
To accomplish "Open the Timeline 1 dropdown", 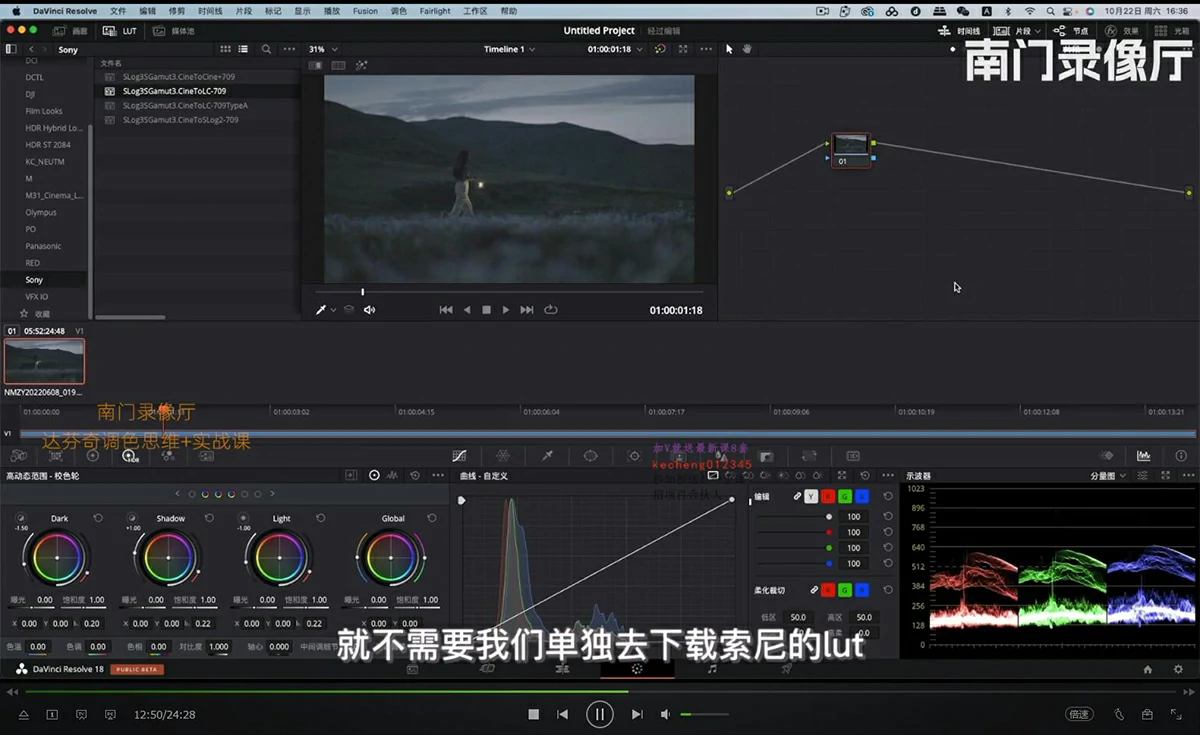I will pos(509,49).
